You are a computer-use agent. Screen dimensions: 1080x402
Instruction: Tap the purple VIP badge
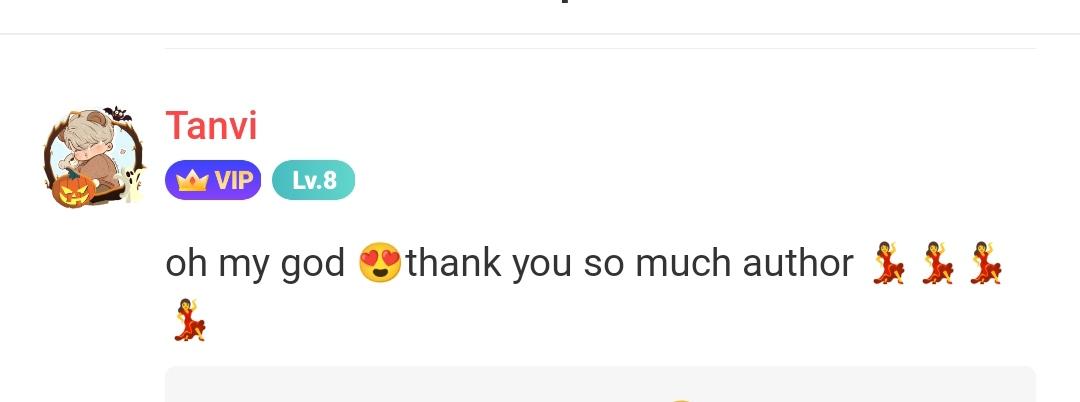[213, 180]
